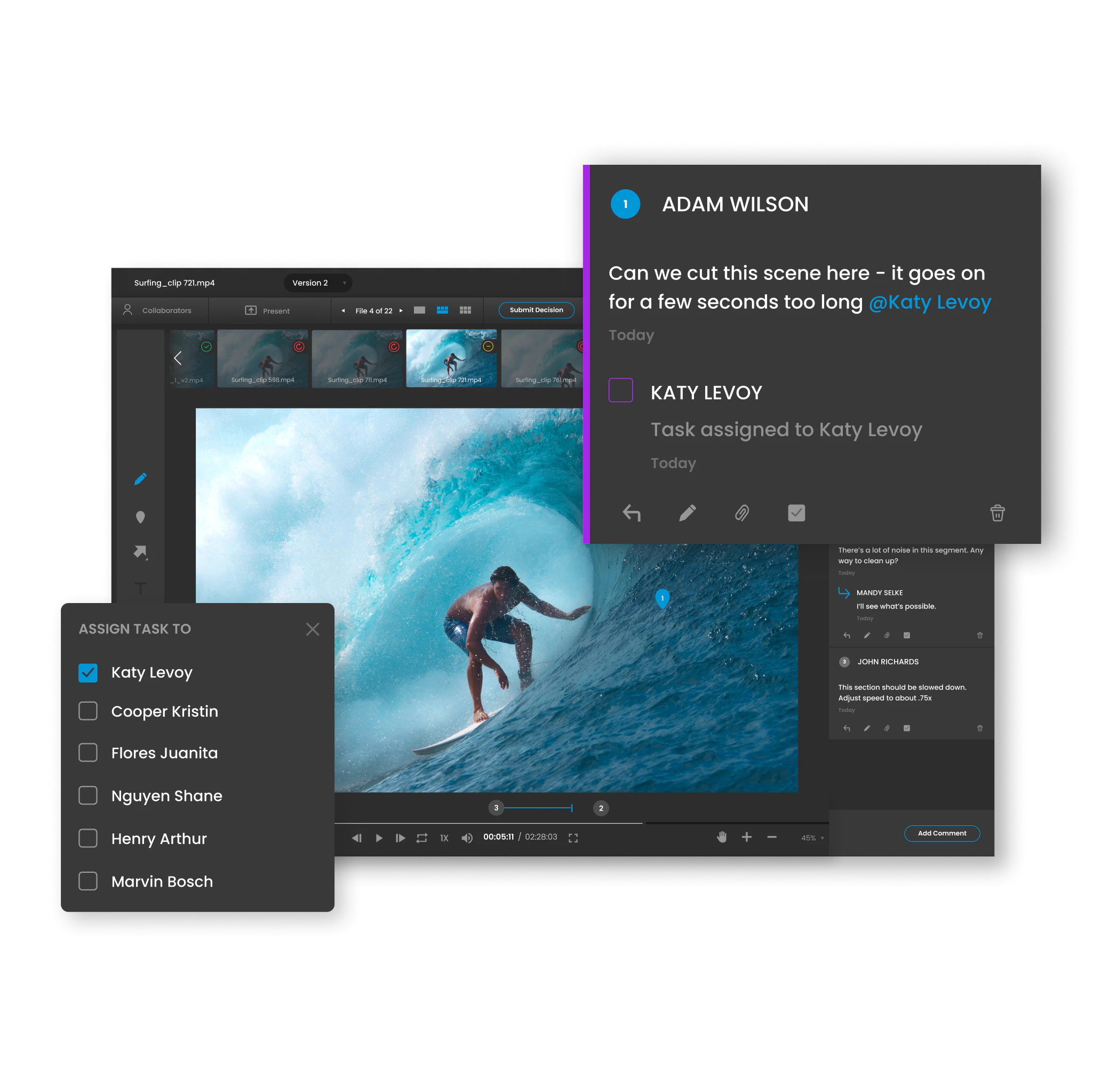Select the pin marker tool
Image resolution: width=1093 pixels, height=1092 pixels.
pos(140,516)
